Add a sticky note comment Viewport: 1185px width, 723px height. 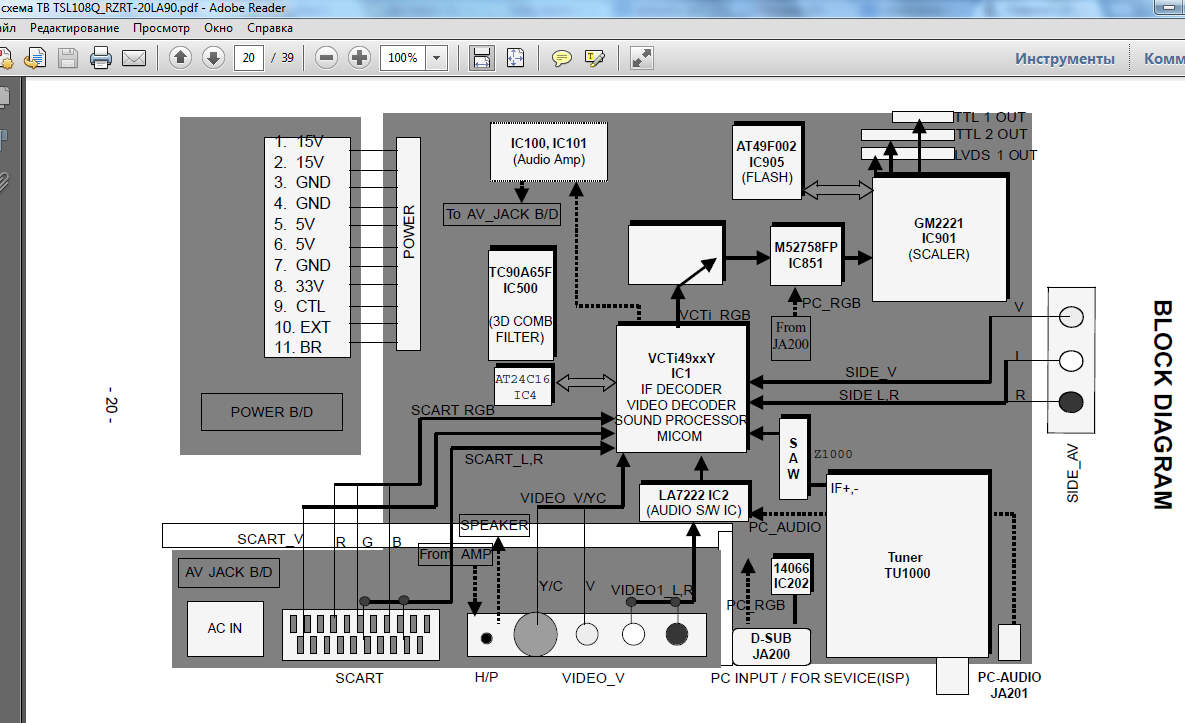click(562, 58)
